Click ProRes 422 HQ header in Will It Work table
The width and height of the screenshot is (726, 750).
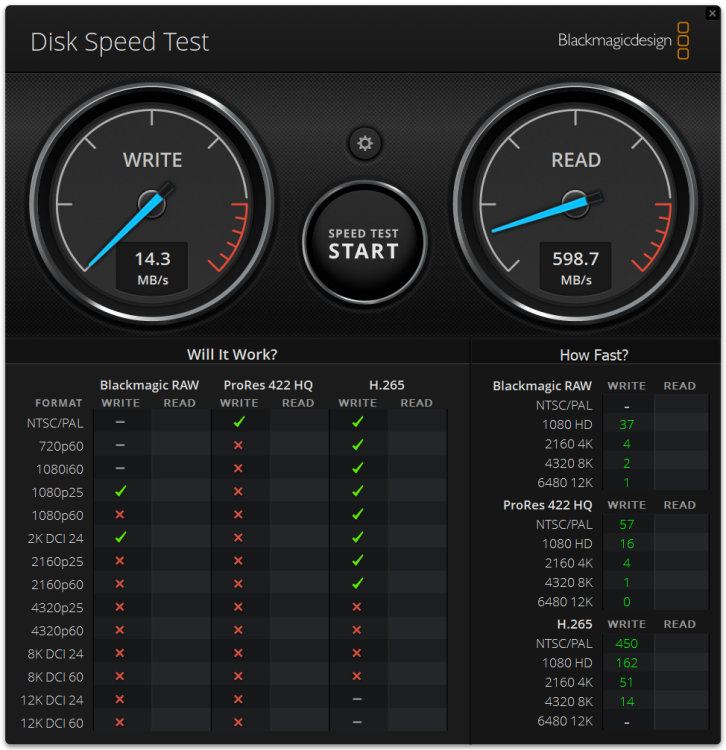[268, 385]
